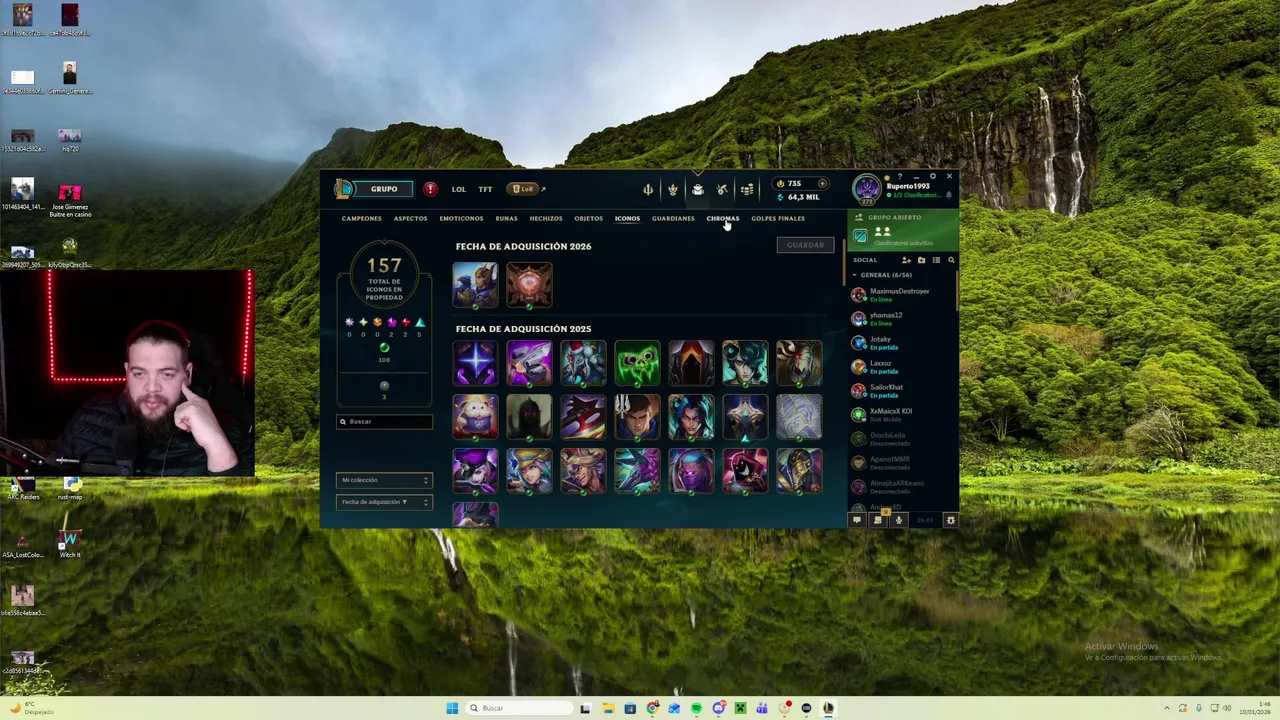Open chat with Jotaky

900,343
